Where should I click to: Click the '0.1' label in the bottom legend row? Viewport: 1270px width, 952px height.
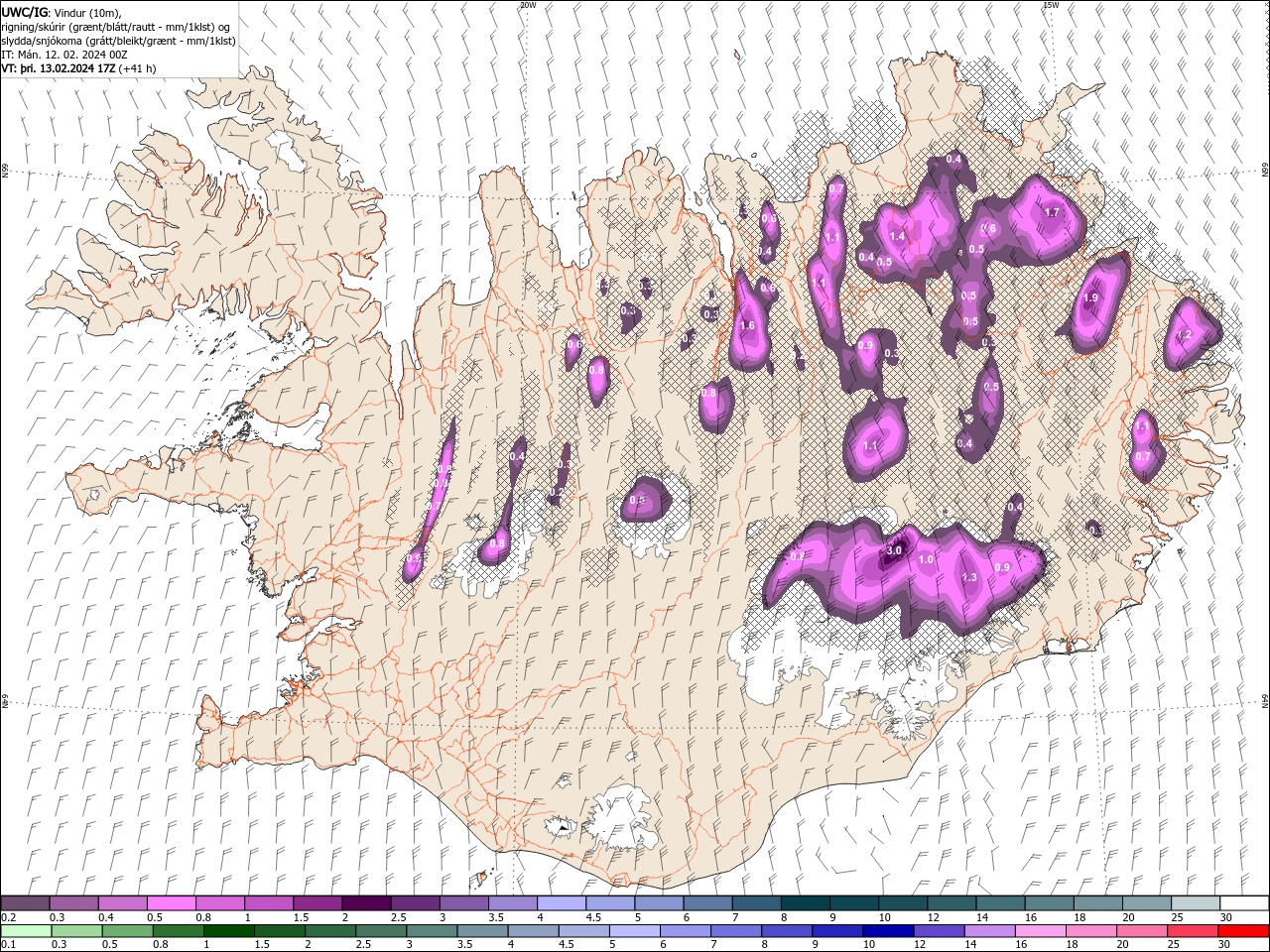(x=8, y=945)
